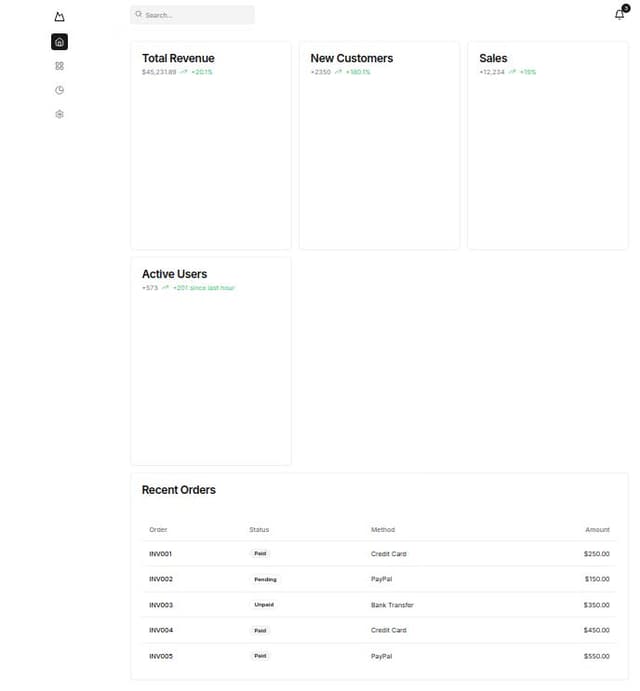This screenshot has width=640, height=691.
Task: Click the Bank Transfer method
Action: point(392,605)
